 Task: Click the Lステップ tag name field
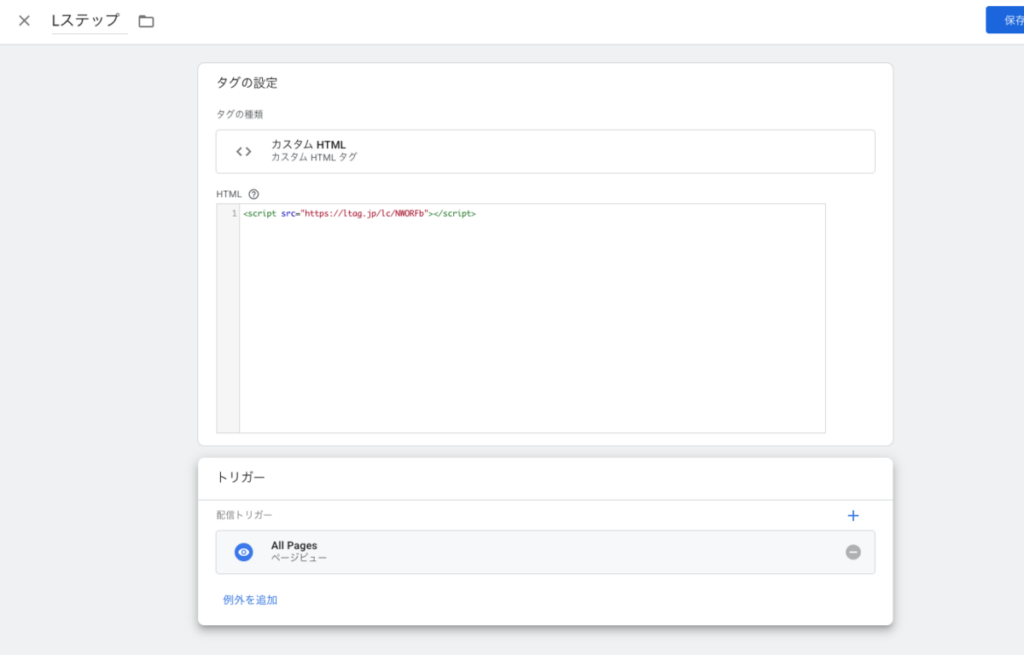tap(88, 21)
